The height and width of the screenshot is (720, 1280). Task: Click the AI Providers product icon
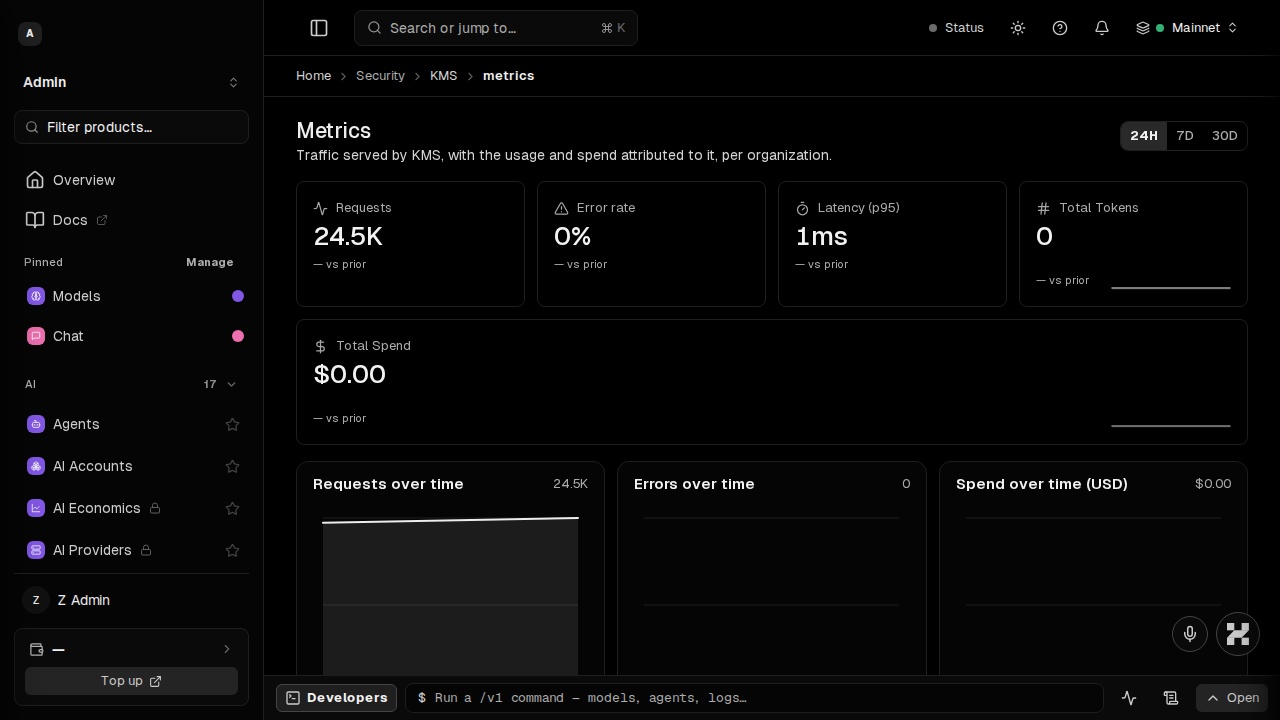click(x=36, y=550)
